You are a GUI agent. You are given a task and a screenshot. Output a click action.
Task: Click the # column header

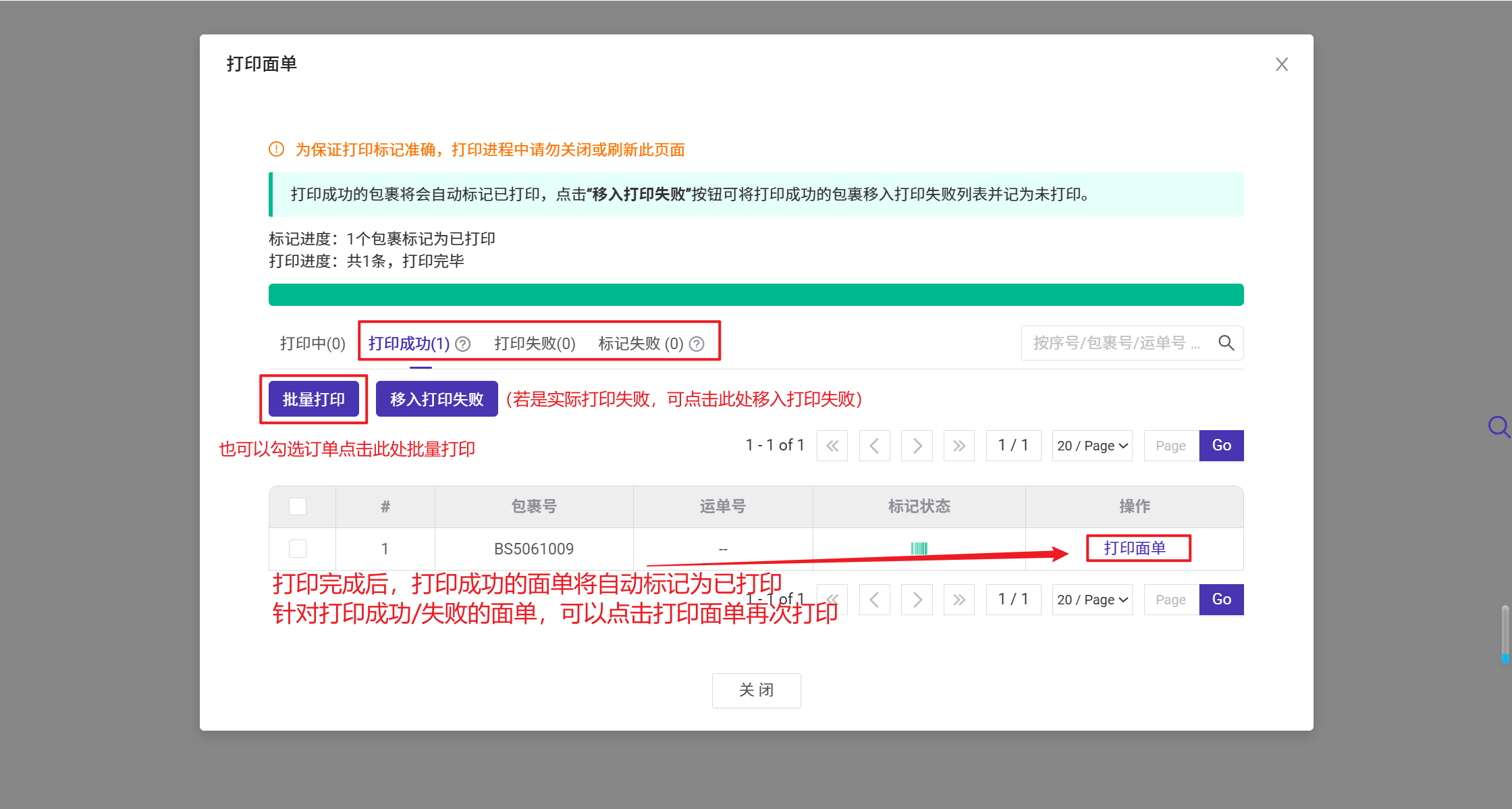coord(385,506)
